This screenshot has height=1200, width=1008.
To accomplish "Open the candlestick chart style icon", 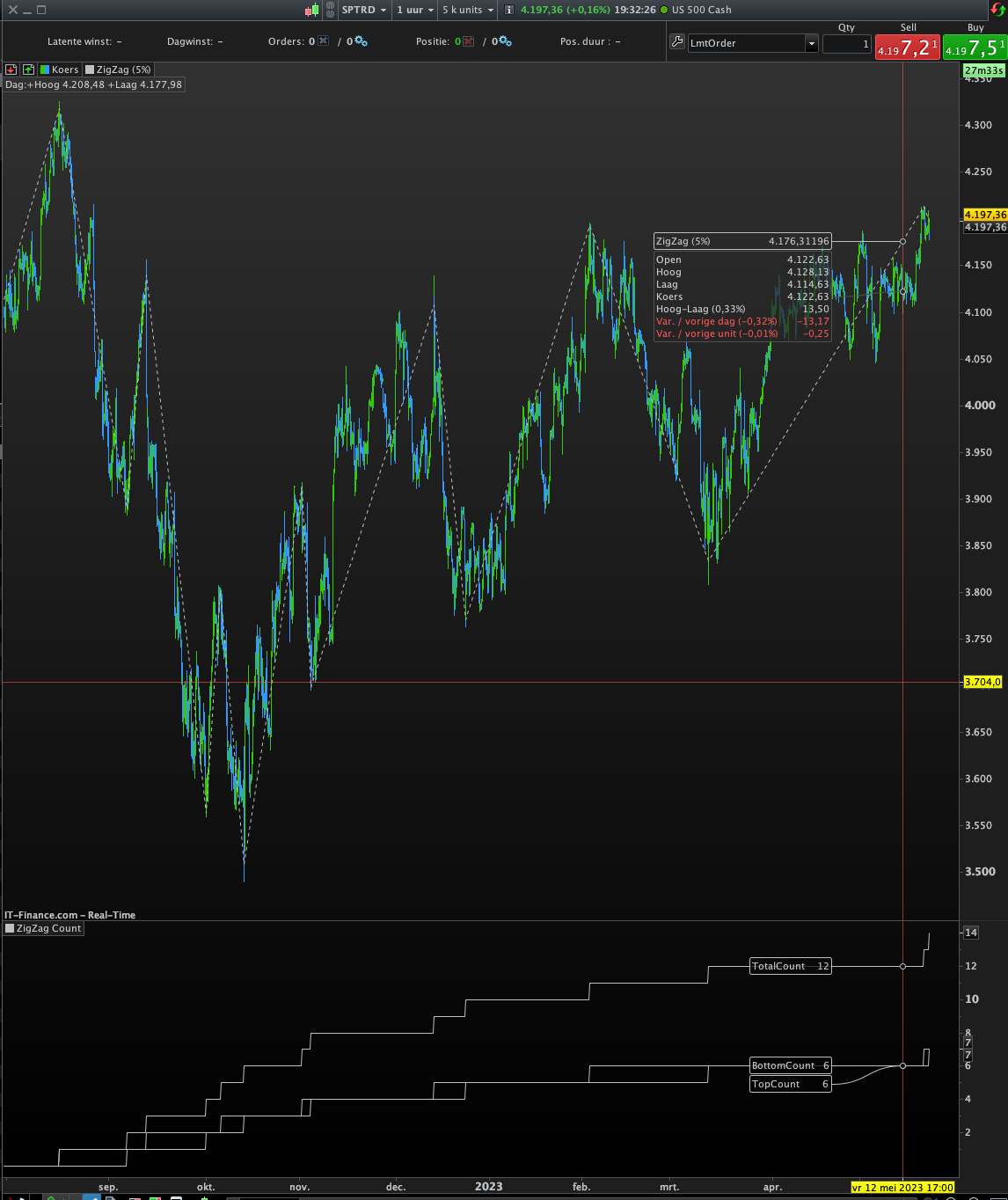I will (x=312, y=10).
